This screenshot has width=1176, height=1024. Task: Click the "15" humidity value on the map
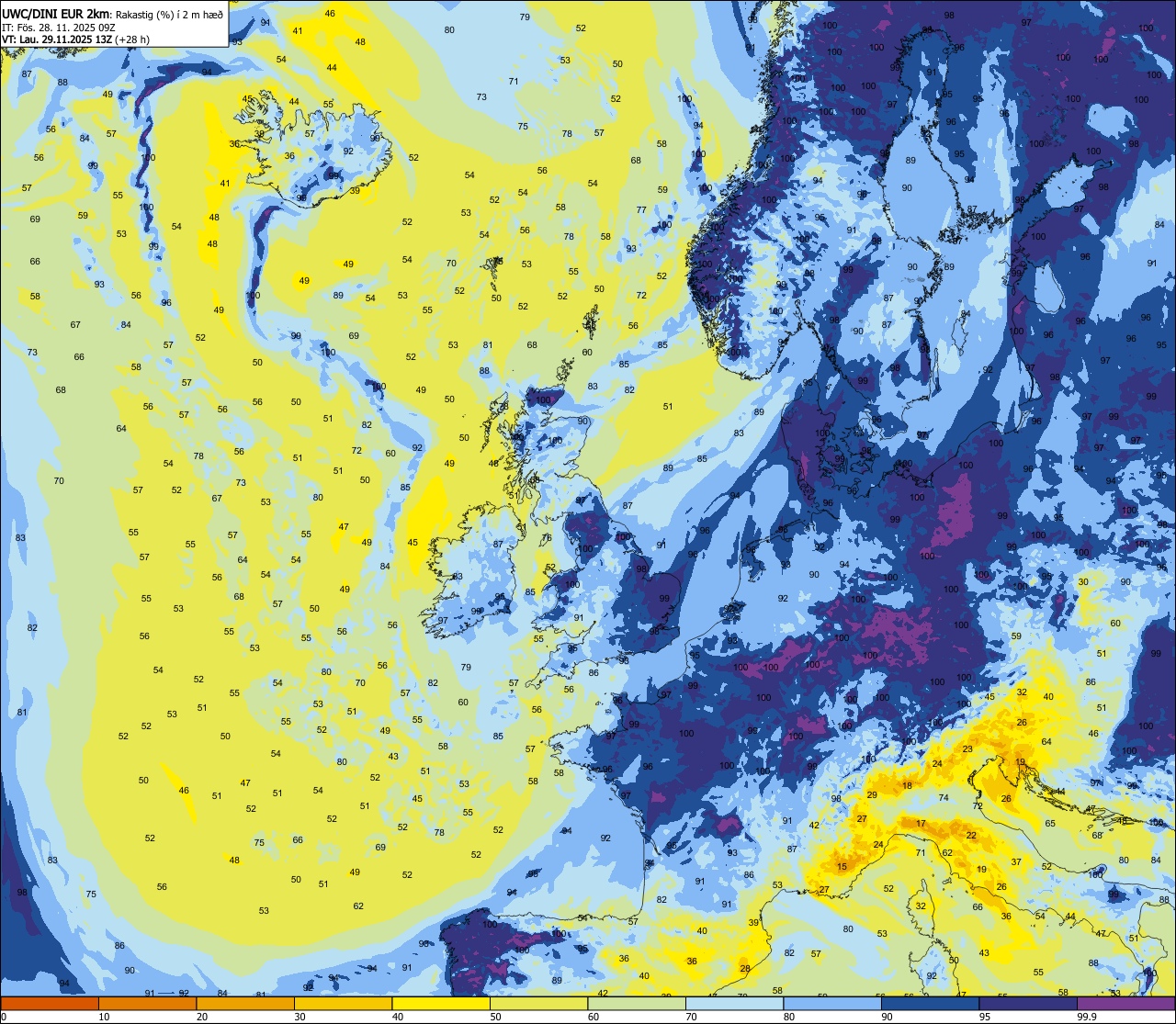(x=842, y=867)
